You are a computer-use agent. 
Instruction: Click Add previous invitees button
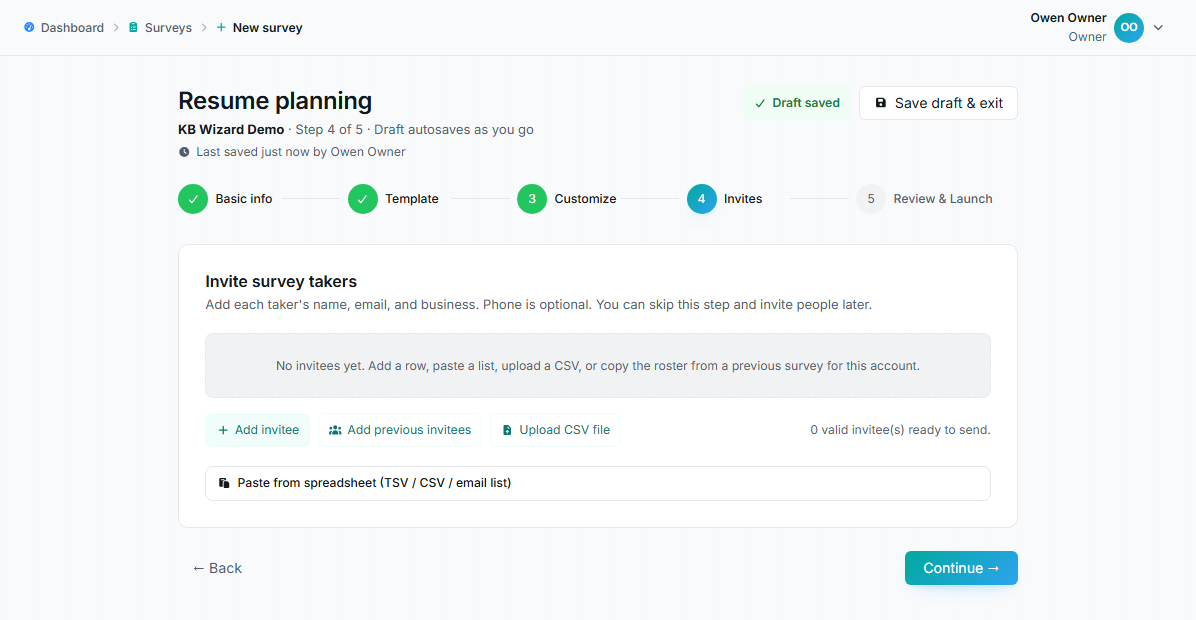point(400,430)
